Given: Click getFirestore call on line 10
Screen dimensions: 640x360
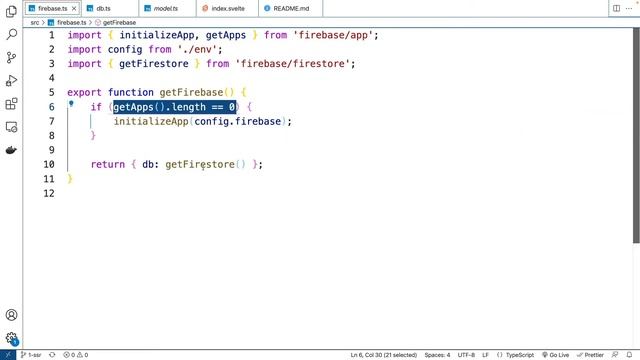Looking at the screenshot, I should (200, 164).
